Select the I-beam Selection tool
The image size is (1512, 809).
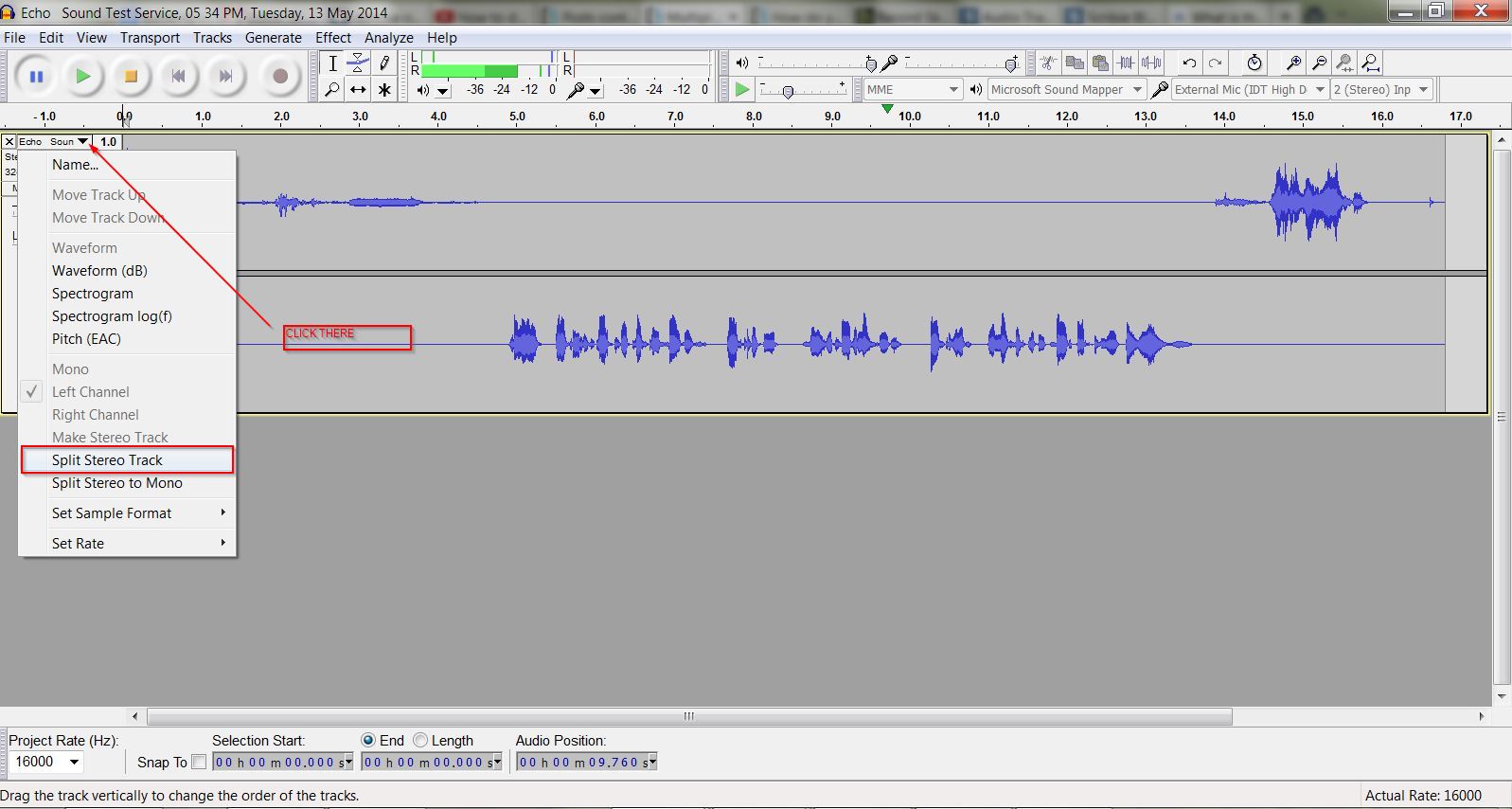click(332, 63)
